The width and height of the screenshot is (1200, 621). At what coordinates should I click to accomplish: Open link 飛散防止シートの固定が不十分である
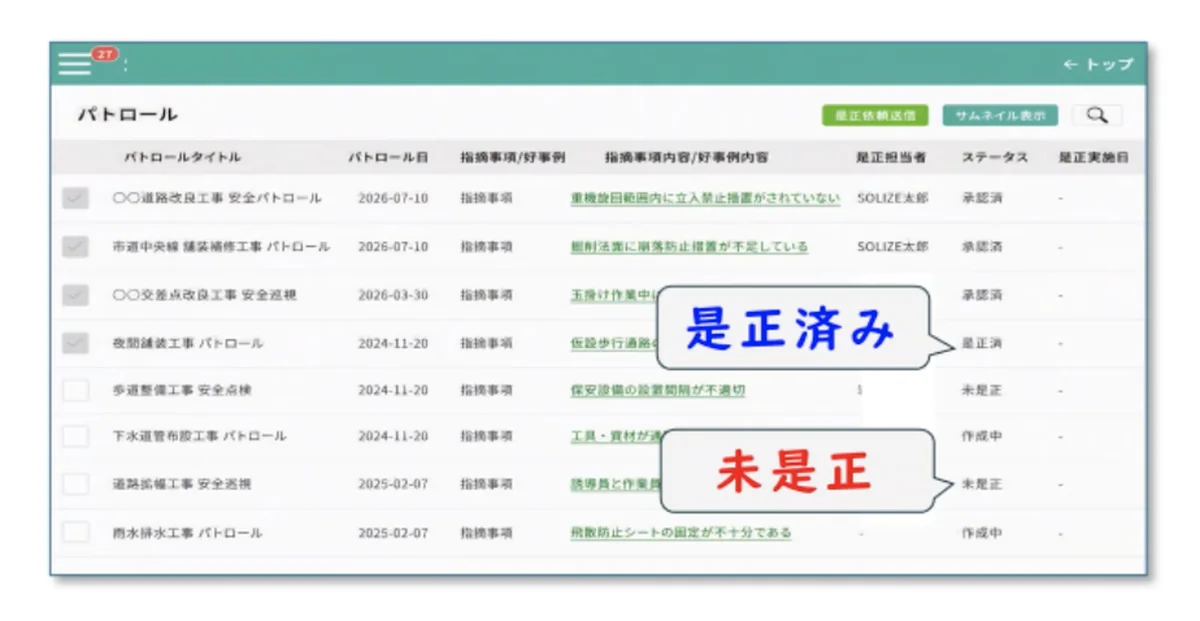tap(680, 533)
